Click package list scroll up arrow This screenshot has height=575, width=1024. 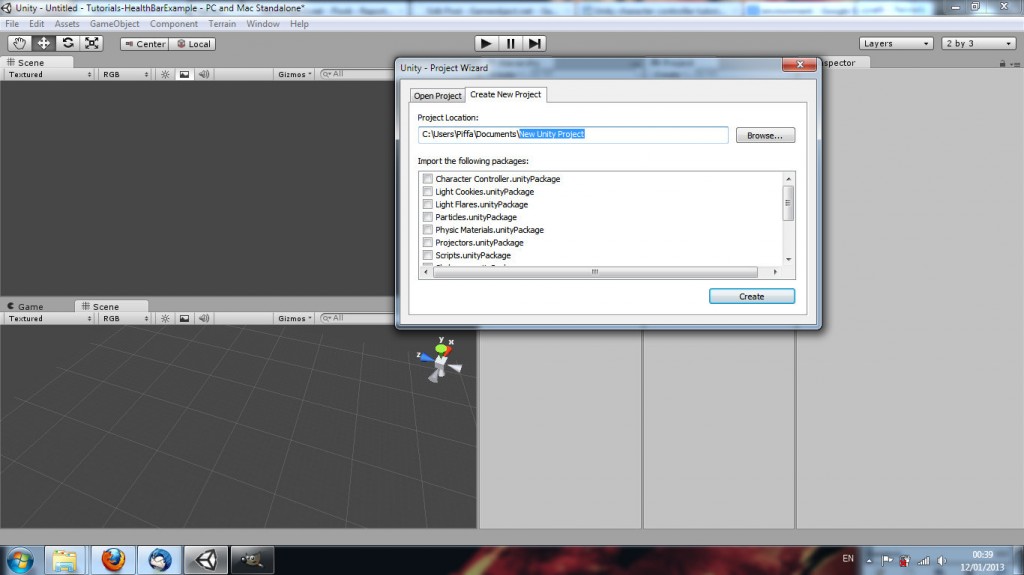coord(788,178)
